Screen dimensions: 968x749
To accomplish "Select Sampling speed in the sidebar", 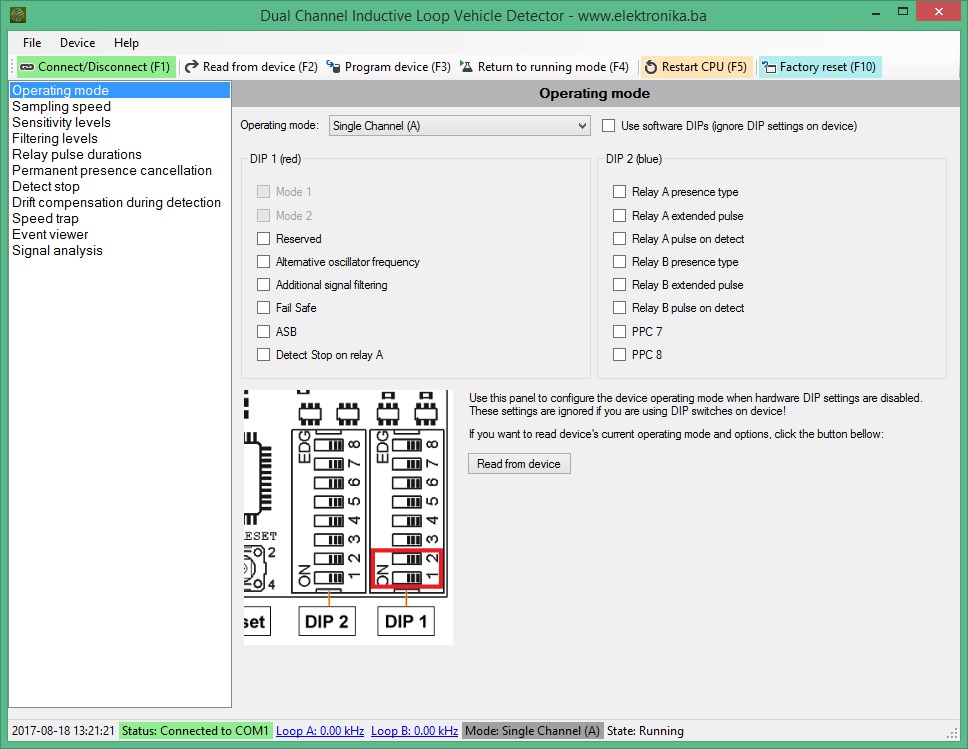I will tap(120, 106).
